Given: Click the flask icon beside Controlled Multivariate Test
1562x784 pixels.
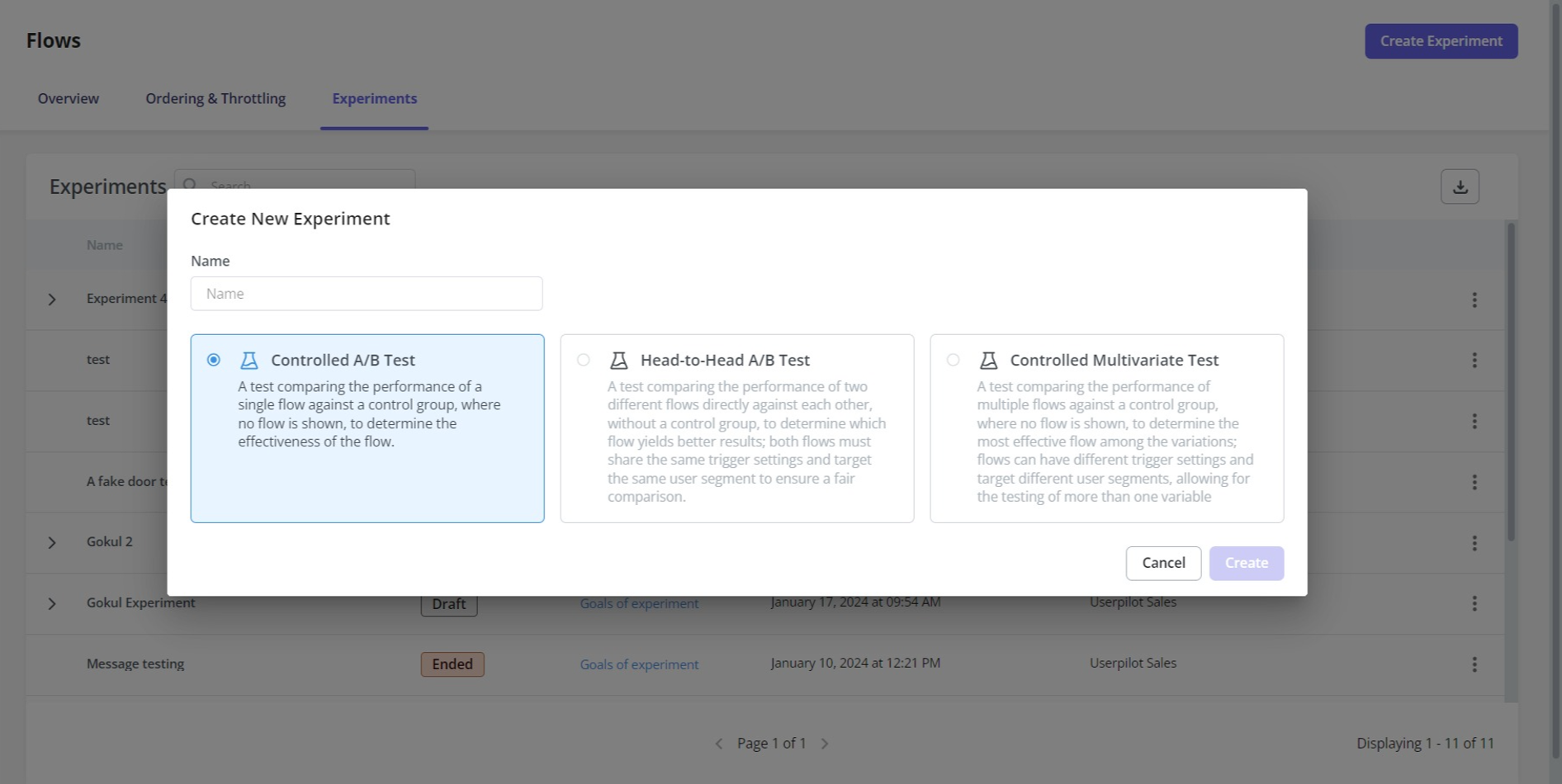Looking at the screenshot, I should point(988,361).
